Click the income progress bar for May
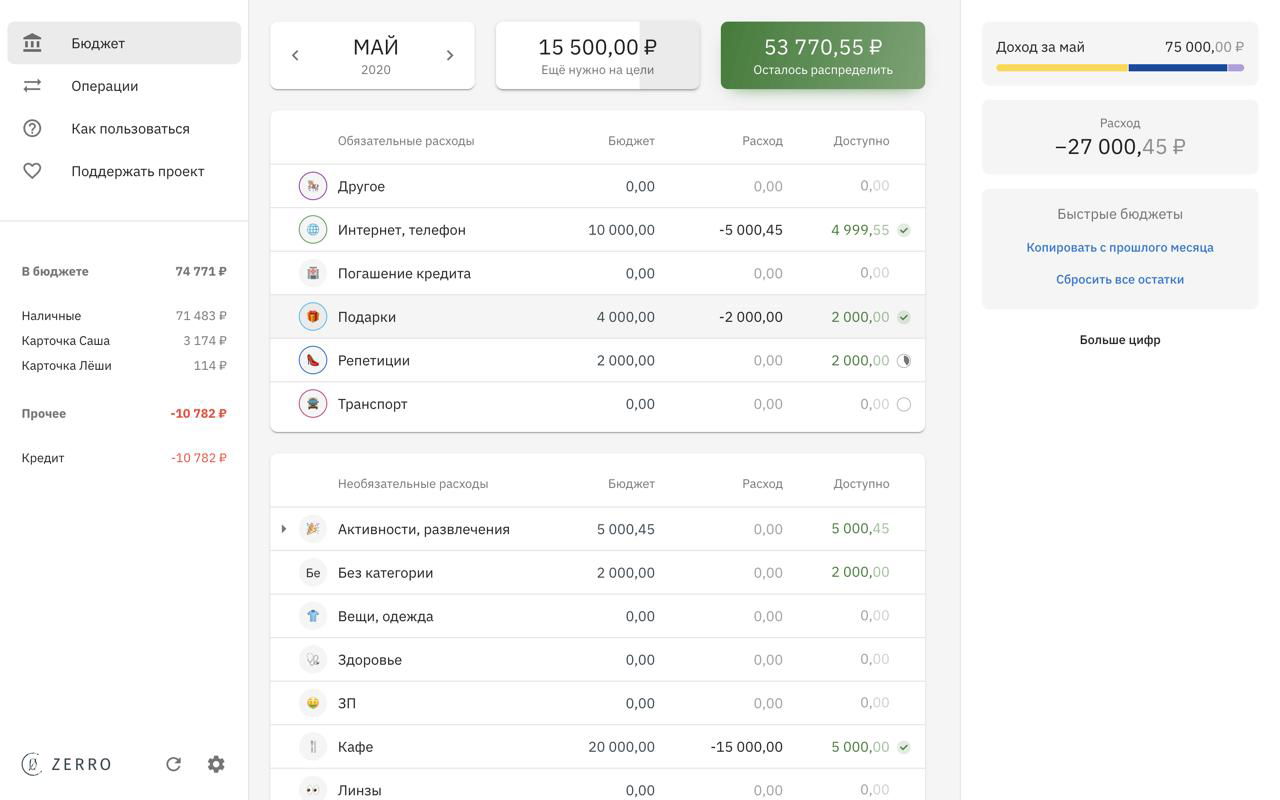1280x800 pixels. click(x=1120, y=68)
